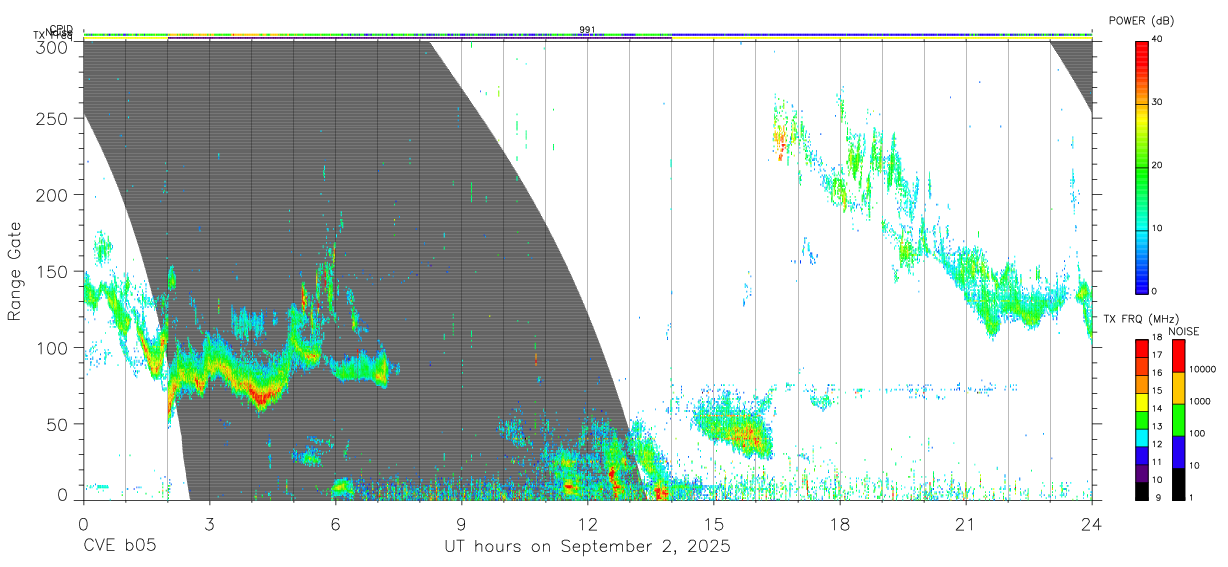Click the CVE b05 radar label
1228x567 pixels.
point(119,547)
